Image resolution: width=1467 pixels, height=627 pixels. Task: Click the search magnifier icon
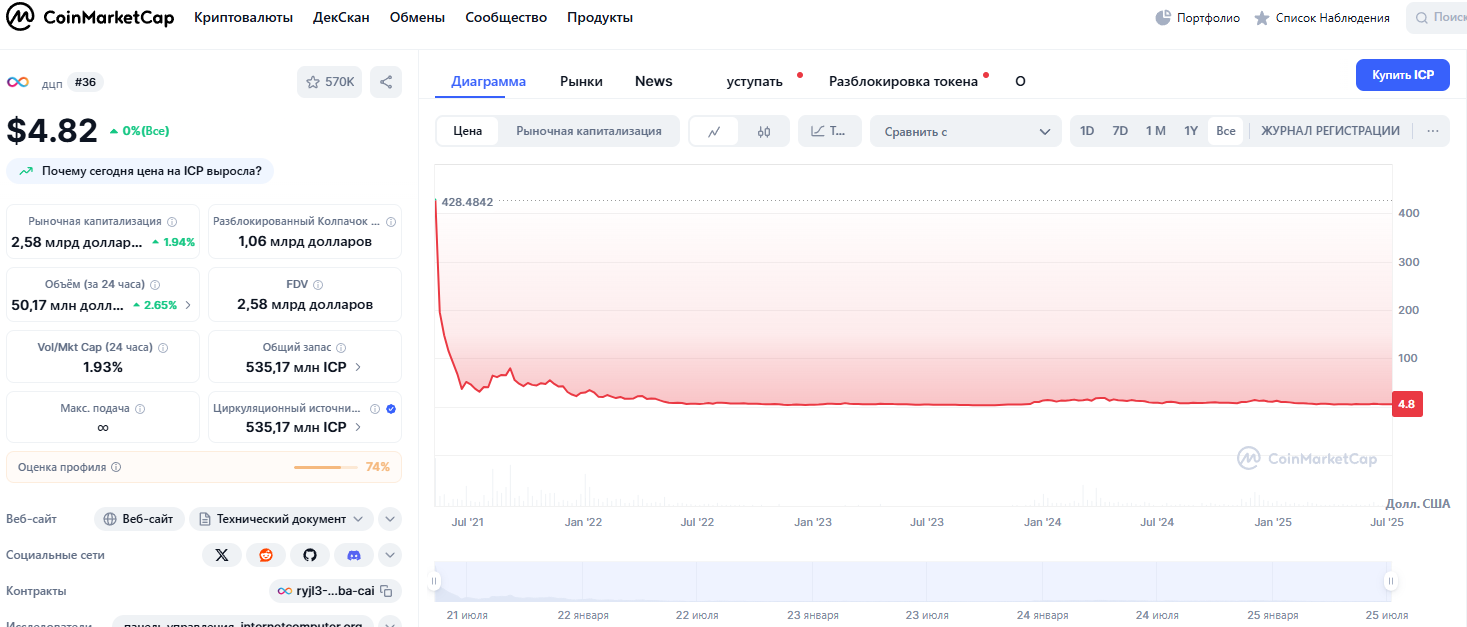pos(1422,18)
